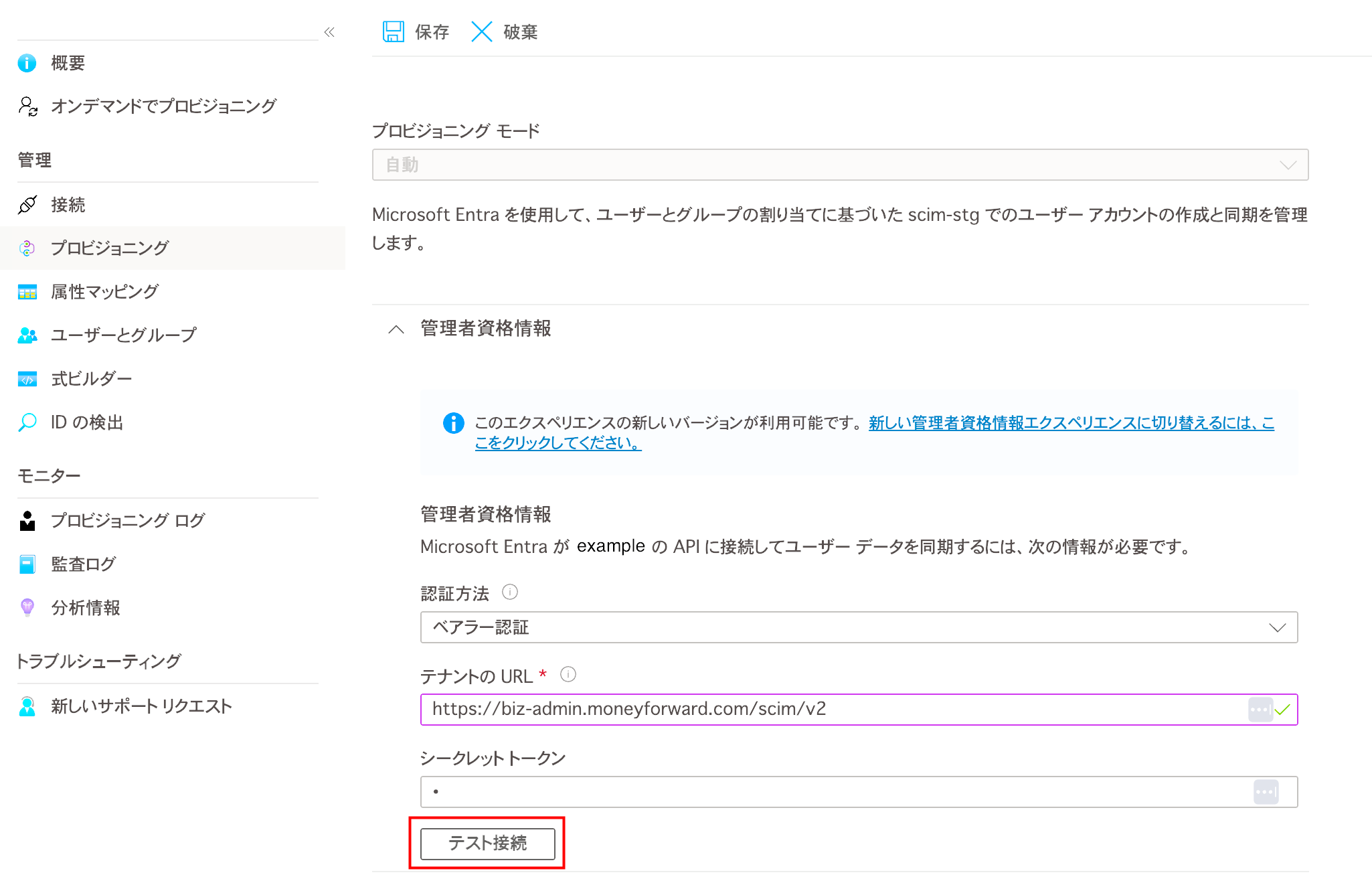Collapse the sidebar with double-chevron icon

click(329, 32)
